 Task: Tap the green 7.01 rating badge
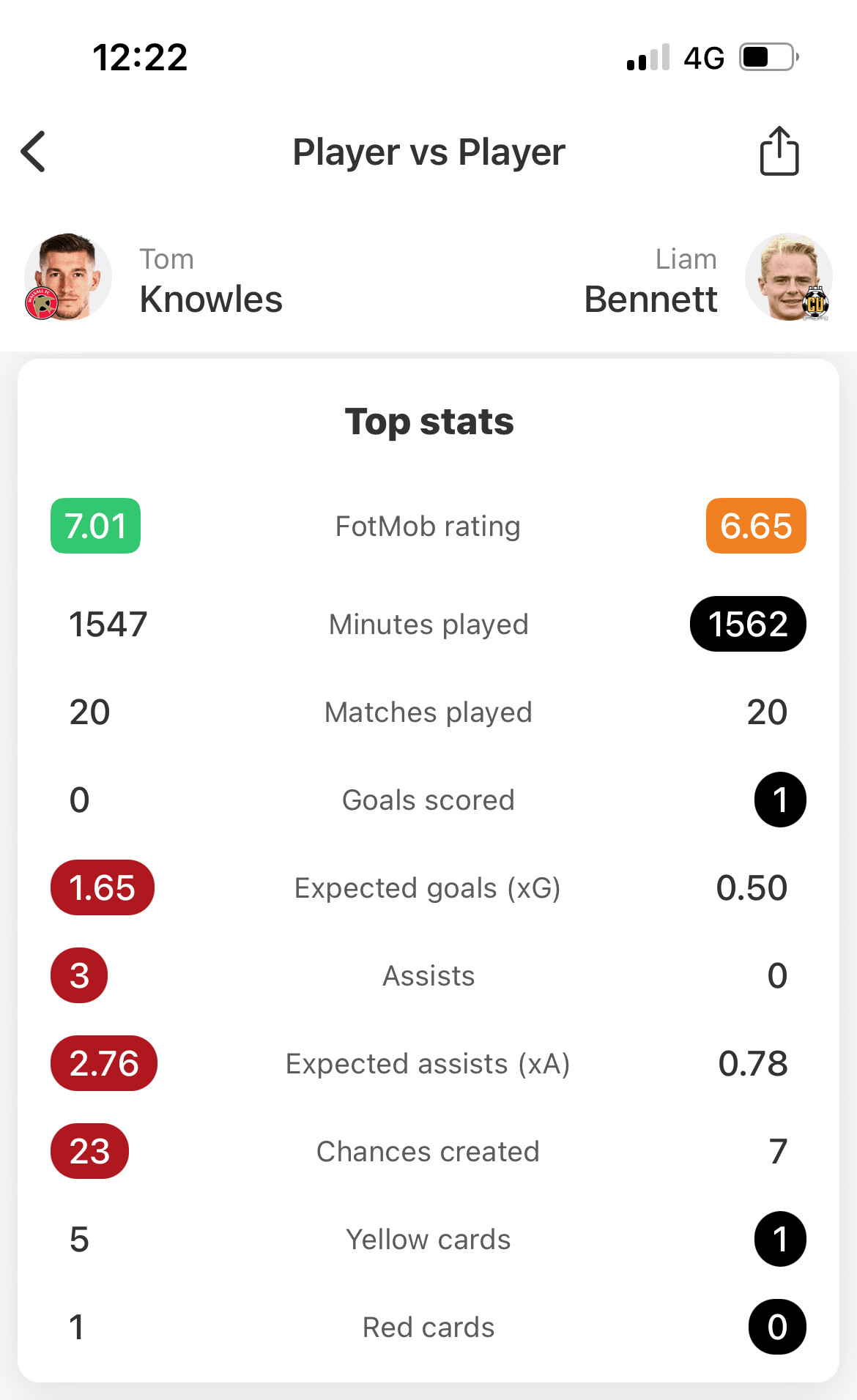pos(95,526)
